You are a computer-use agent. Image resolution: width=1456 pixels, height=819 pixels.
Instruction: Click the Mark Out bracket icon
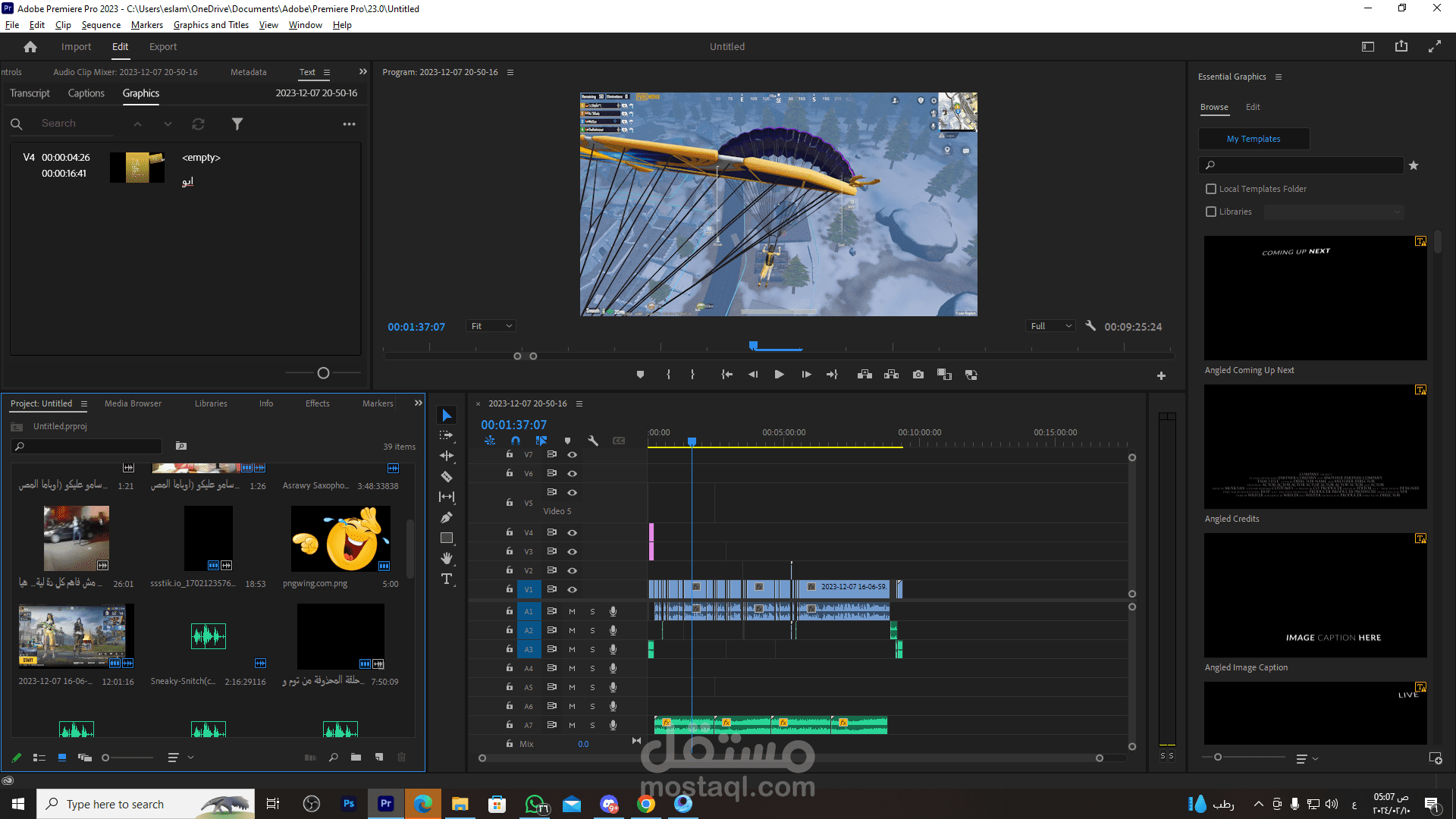click(692, 375)
